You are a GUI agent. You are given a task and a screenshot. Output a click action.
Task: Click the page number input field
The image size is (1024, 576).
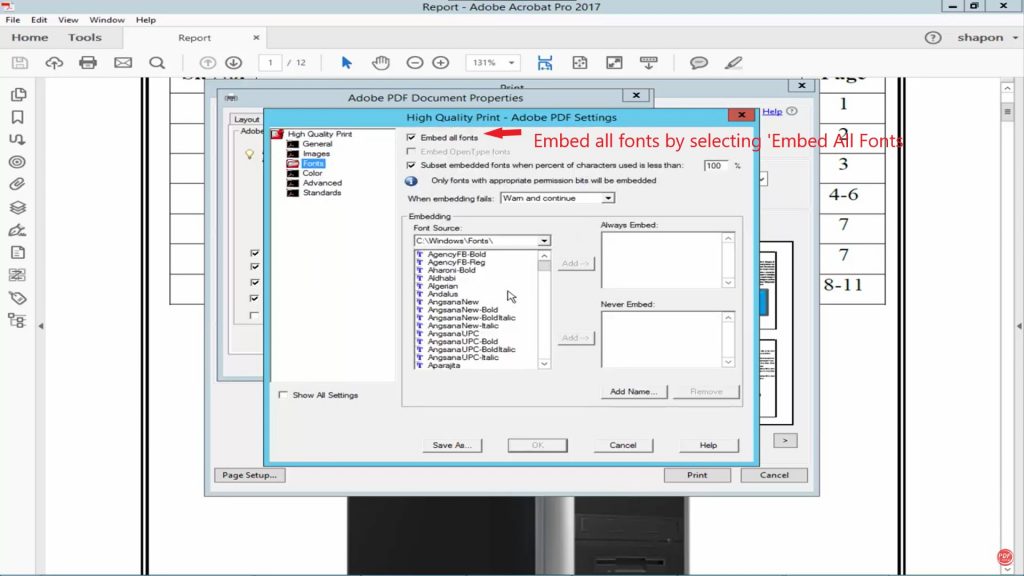[270, 63]
